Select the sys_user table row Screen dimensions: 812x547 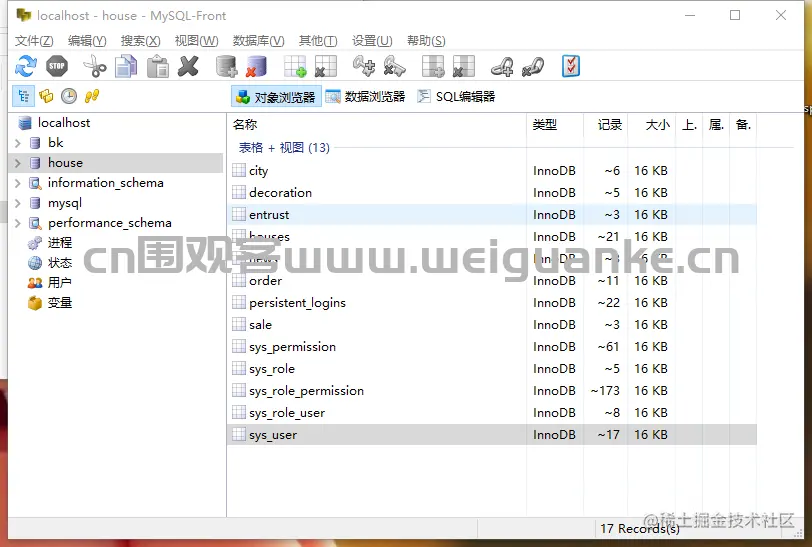click(x=492, y=435)
